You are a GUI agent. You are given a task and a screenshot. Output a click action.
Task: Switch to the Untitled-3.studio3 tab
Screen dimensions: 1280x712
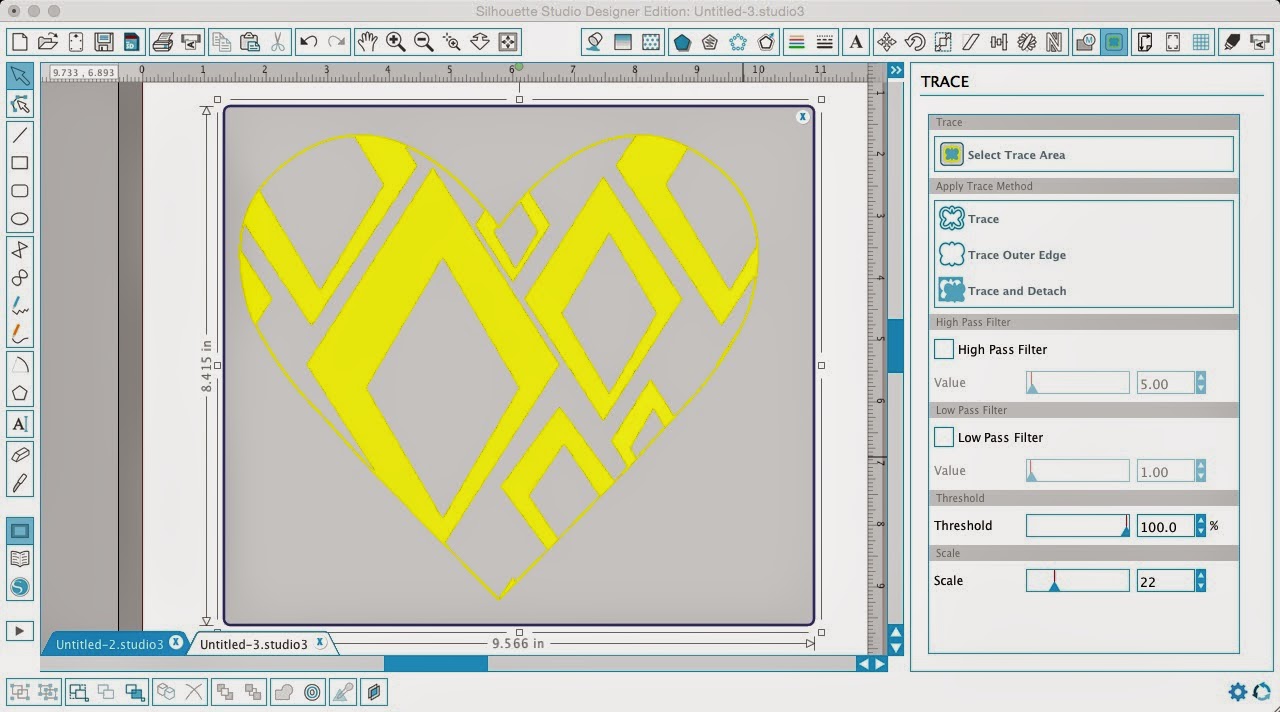coord(255,643)
